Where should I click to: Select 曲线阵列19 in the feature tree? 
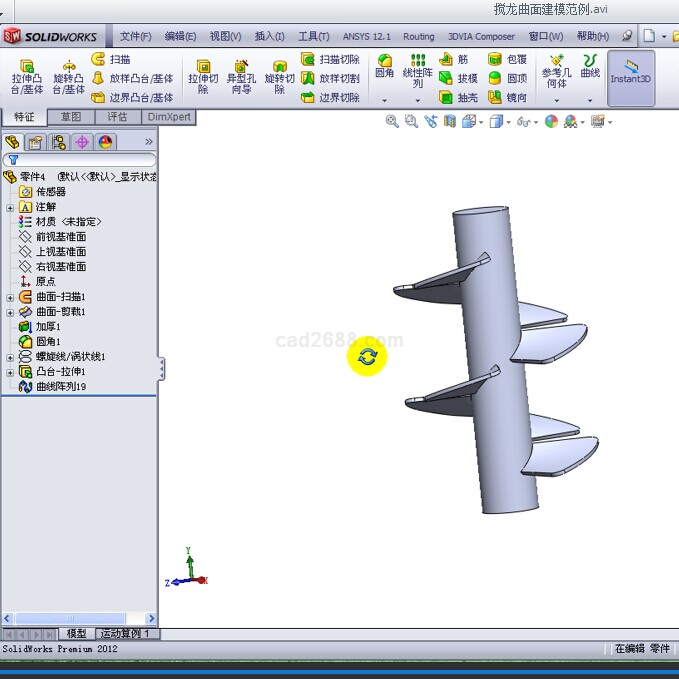pyautogui.click(x=60, y=386)
